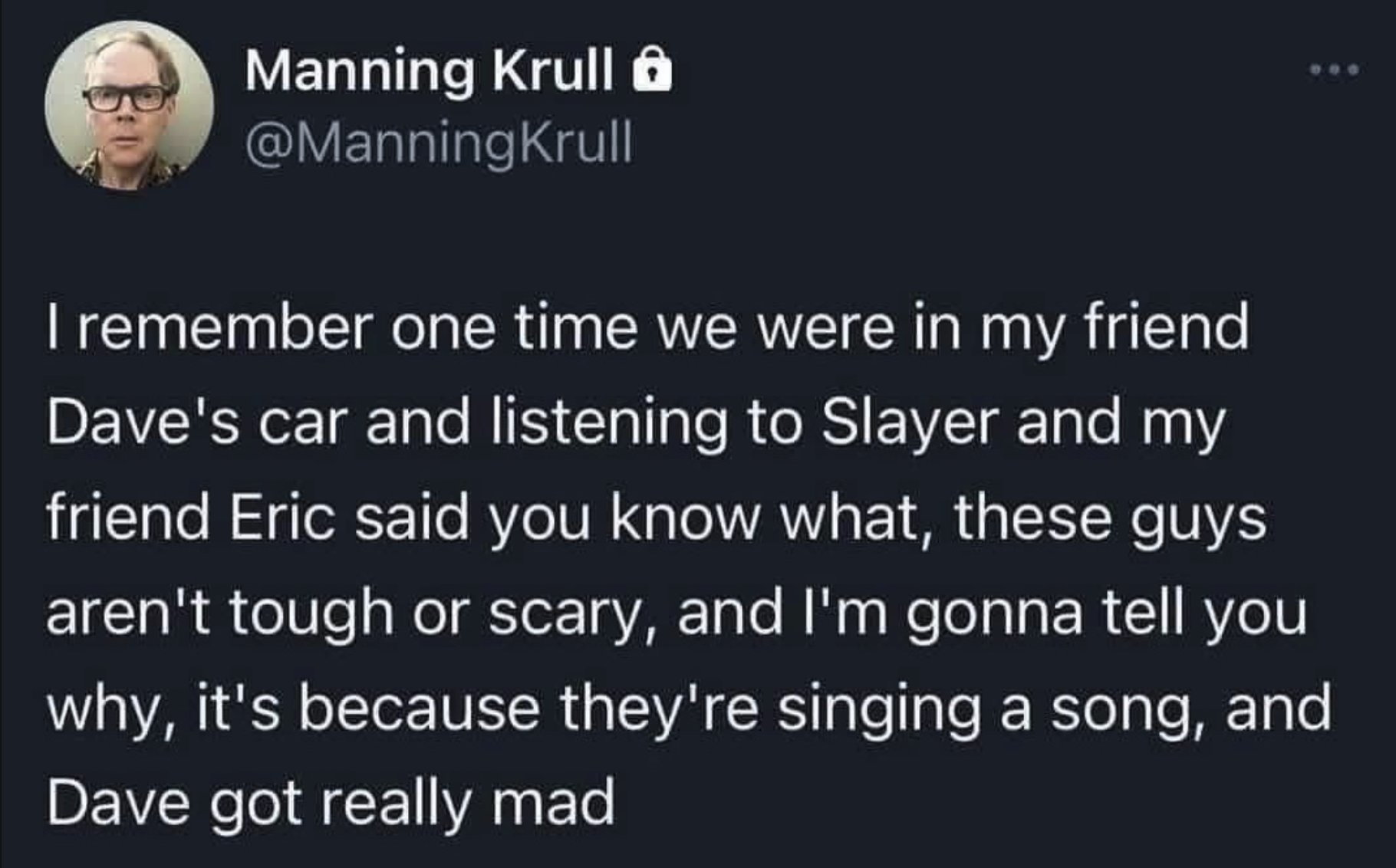Open the @ManningKrull handle link
The width and height of the screenshot is (1396, 868).
439,143
